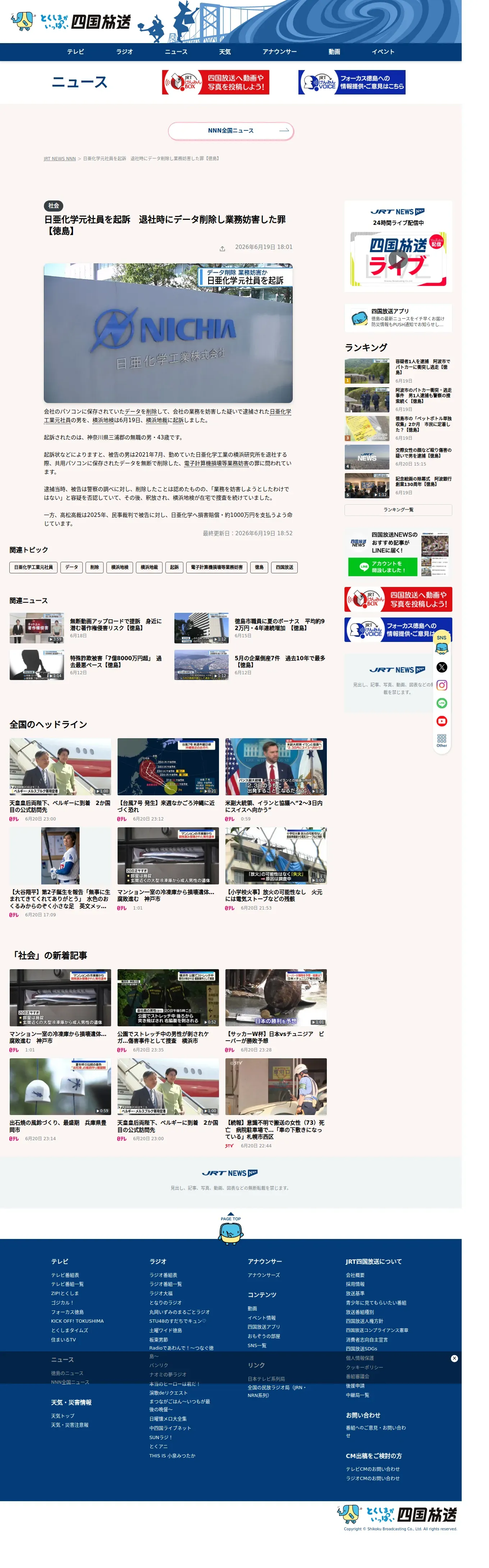Click the 四国放送 logo in the footer
The width and height of the screenshot is (489, 1568).
[x=397, y=1514]
